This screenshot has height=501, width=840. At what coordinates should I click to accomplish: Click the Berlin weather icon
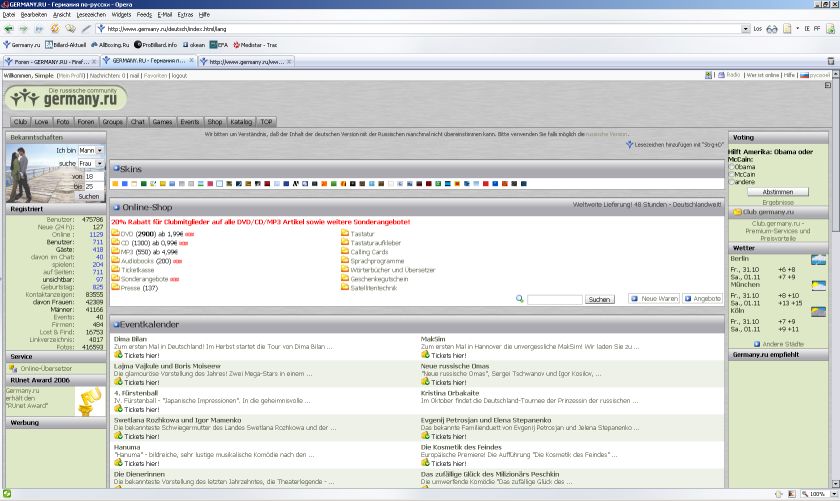point(819,260)
